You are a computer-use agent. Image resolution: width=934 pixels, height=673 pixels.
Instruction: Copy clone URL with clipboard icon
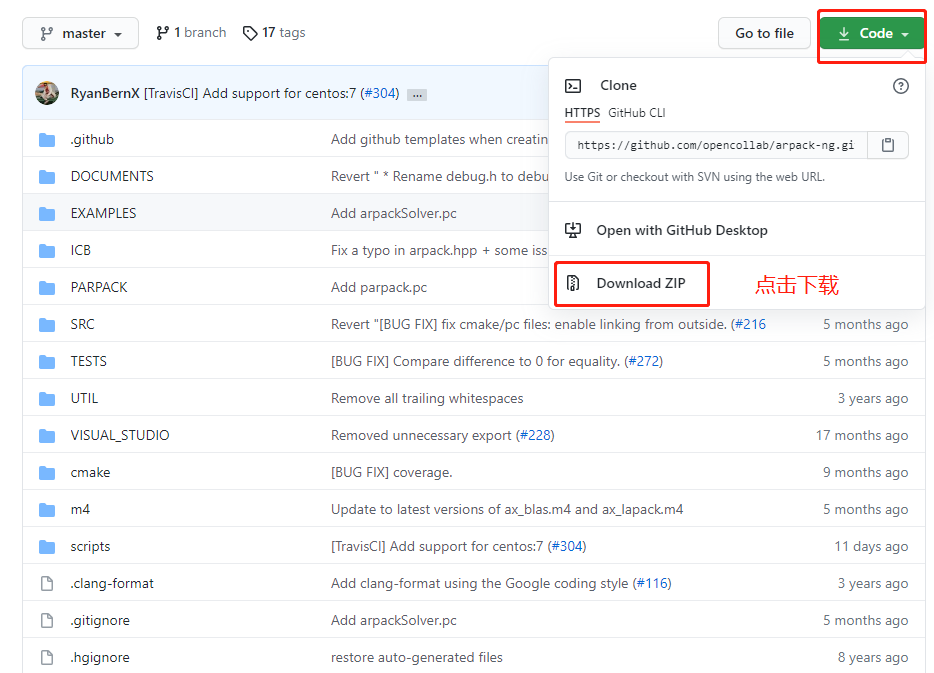(x=888, y=145)
